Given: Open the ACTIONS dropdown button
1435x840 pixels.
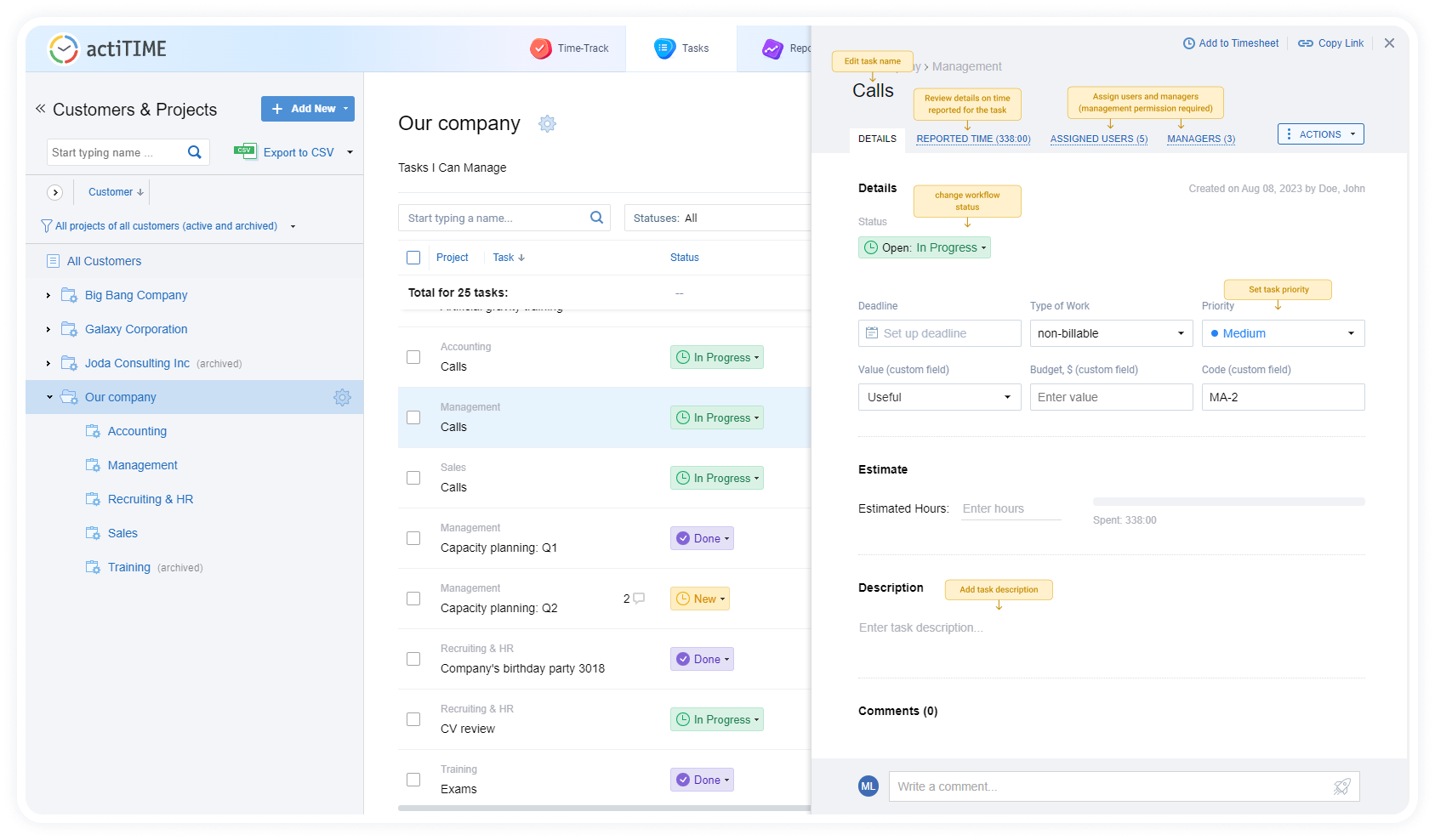Looking at the screenshot, I should [x=1320, y=134].
